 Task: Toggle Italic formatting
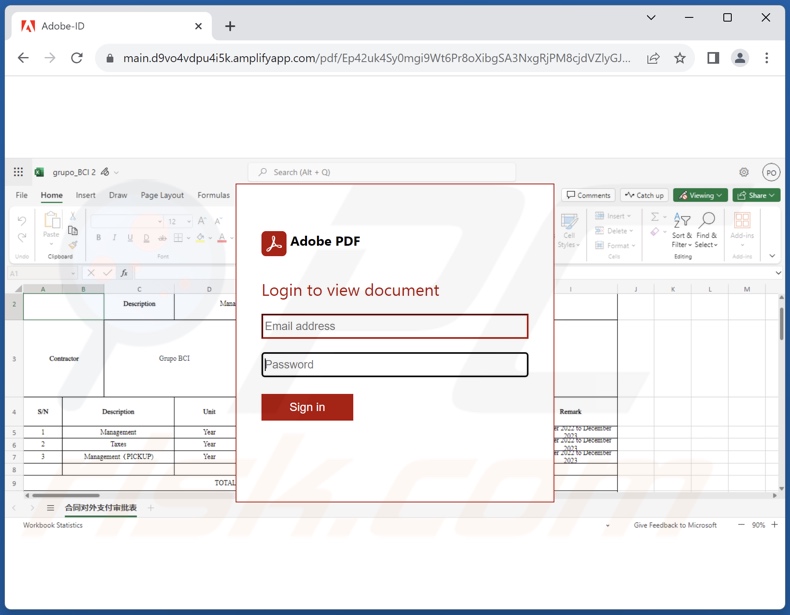pyautogui.click(x=114, y=238)
